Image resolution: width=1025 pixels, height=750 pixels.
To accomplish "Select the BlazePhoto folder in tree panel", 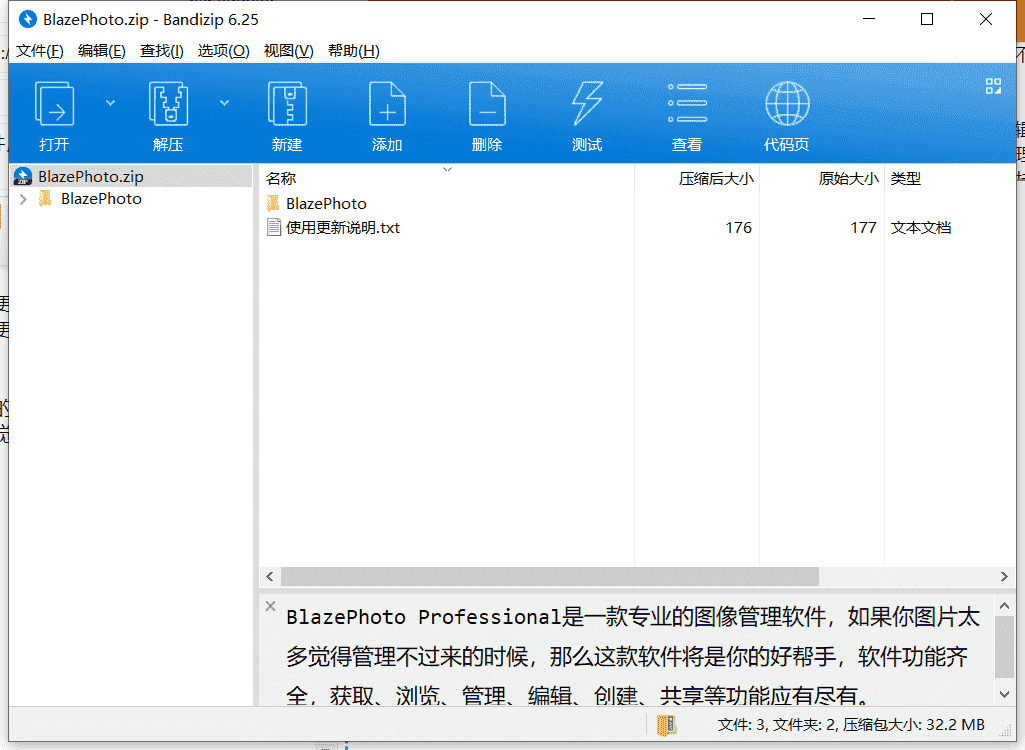I will 101,199.
